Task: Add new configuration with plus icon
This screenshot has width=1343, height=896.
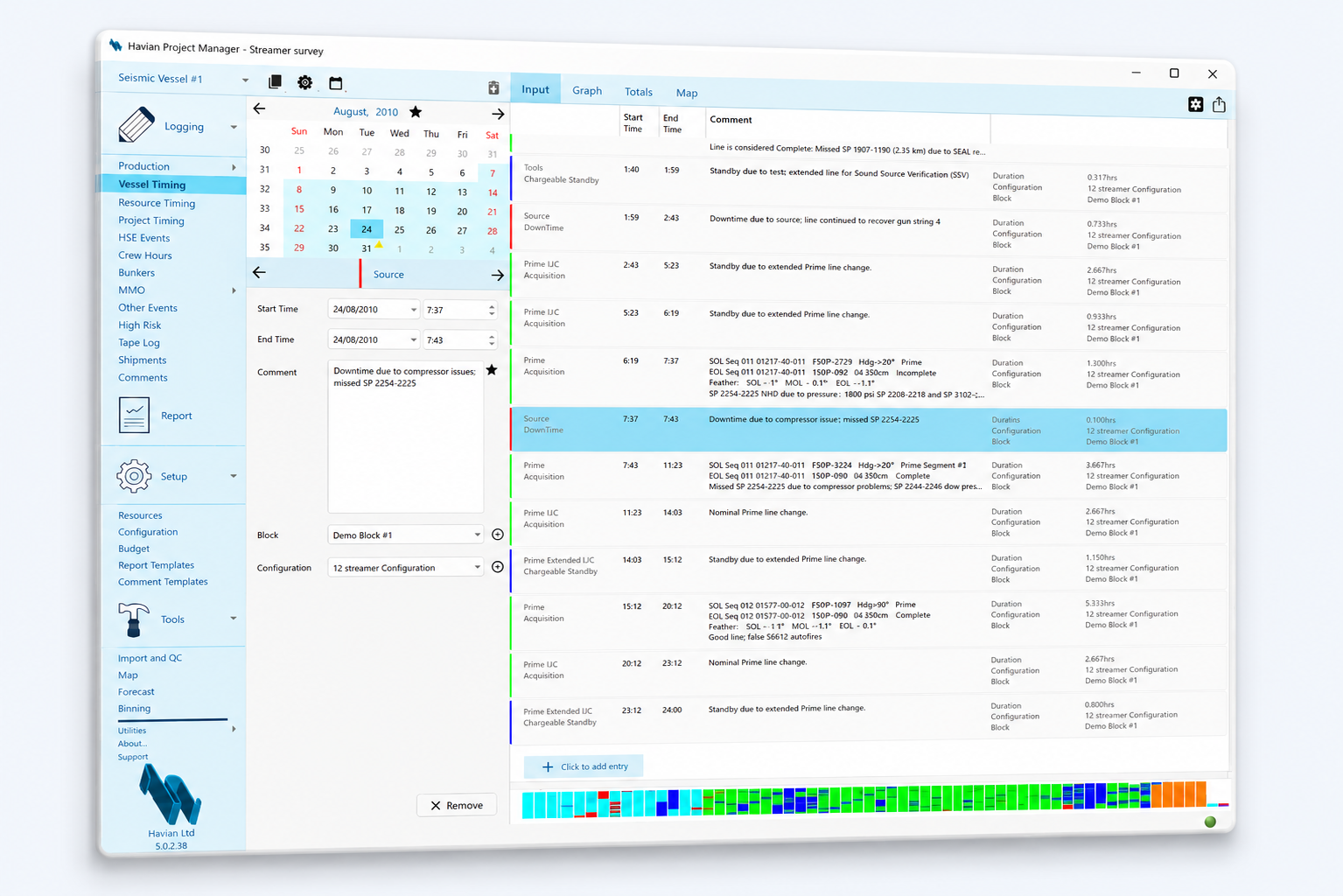Action: (498, 567)
